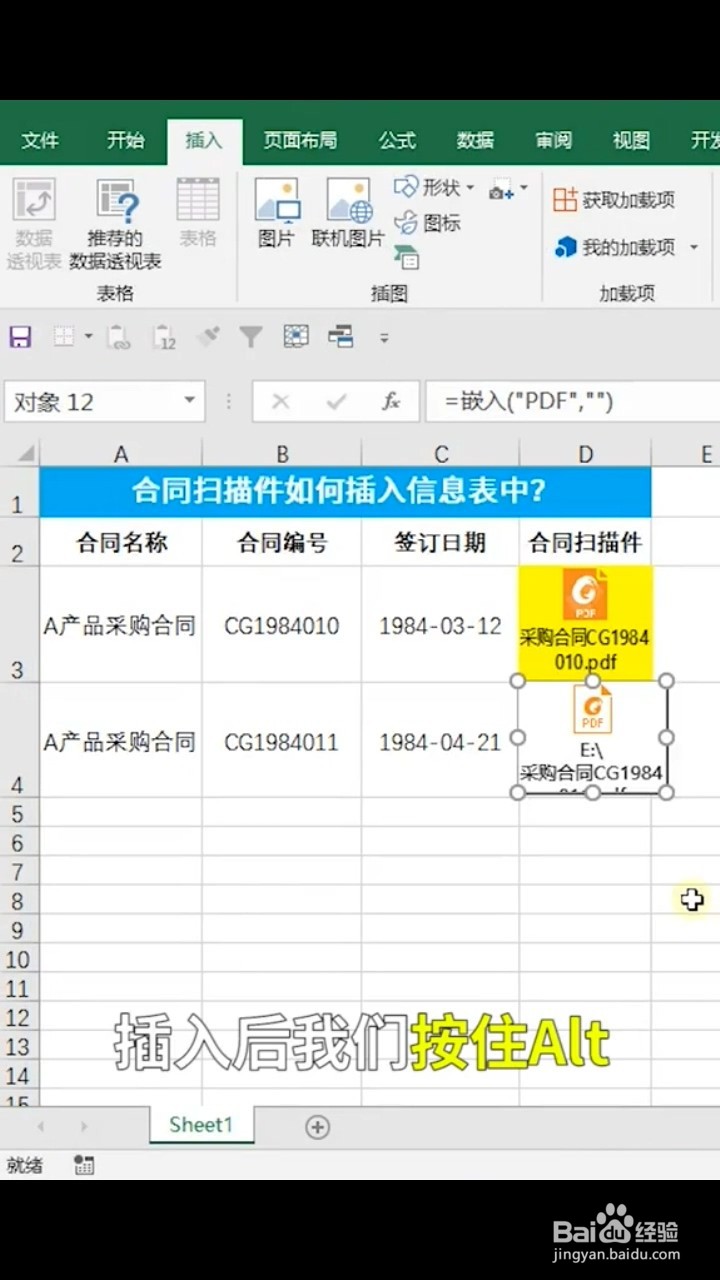The image size is (720, 1280).
Task: Click the form window icon in quick toolbar
Action: click(x=340, y=337)
